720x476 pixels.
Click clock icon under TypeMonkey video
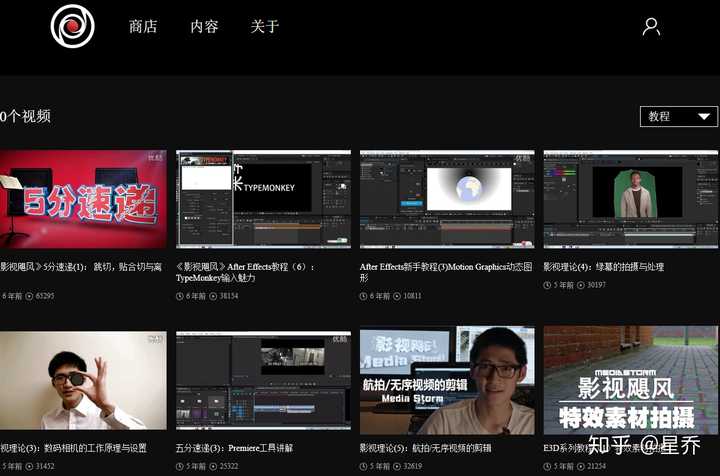[x=180, y=296]
